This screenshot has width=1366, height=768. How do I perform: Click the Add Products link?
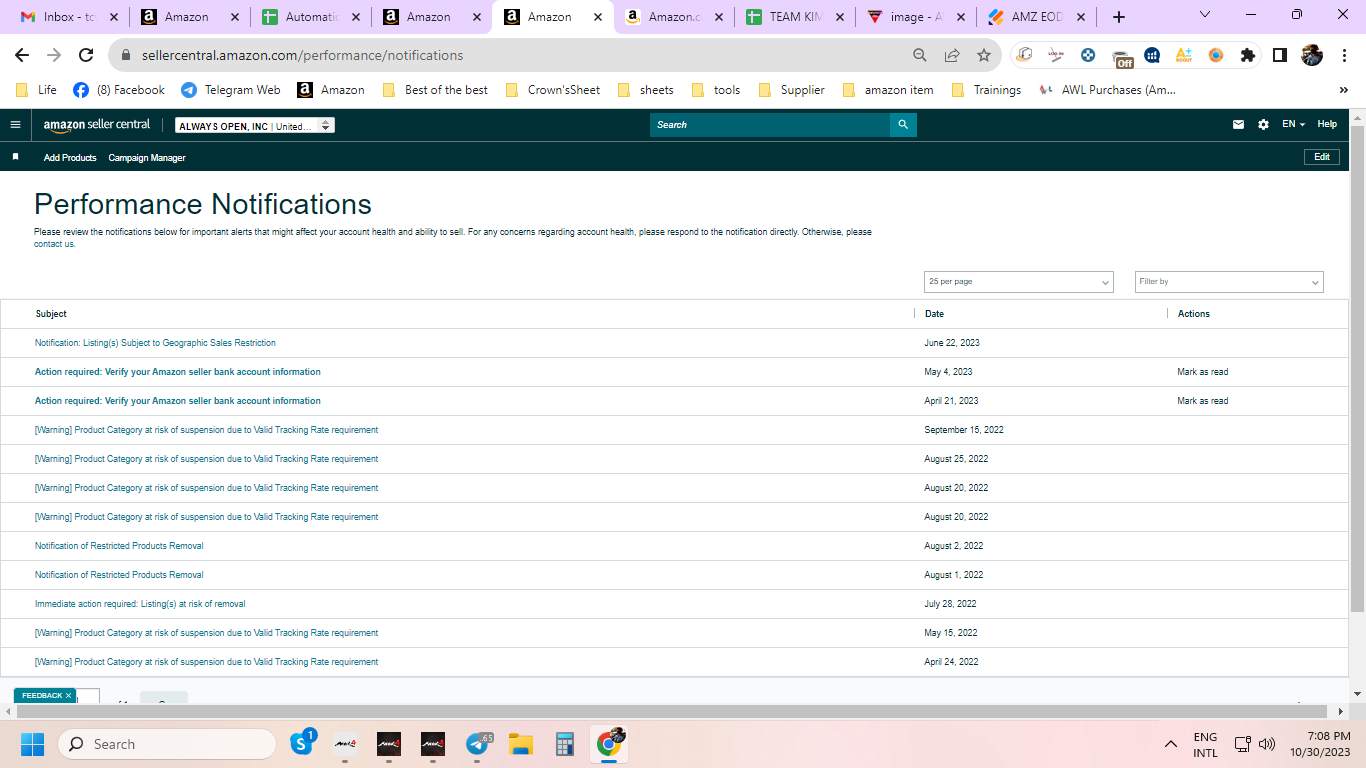[x=70, y=158]
